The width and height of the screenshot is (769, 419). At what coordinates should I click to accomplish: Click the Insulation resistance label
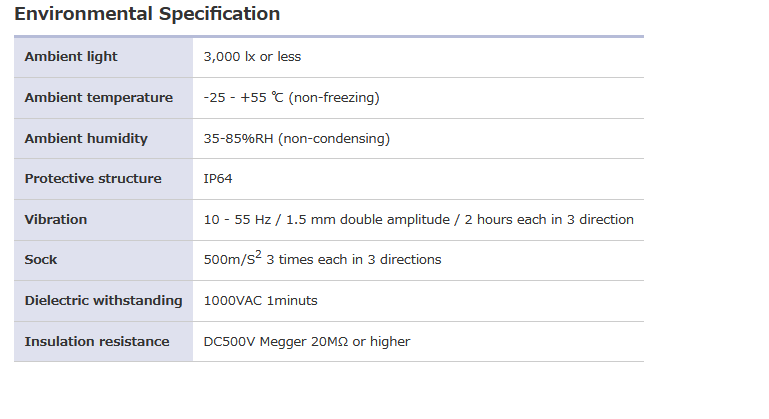[x=97, y=341]
